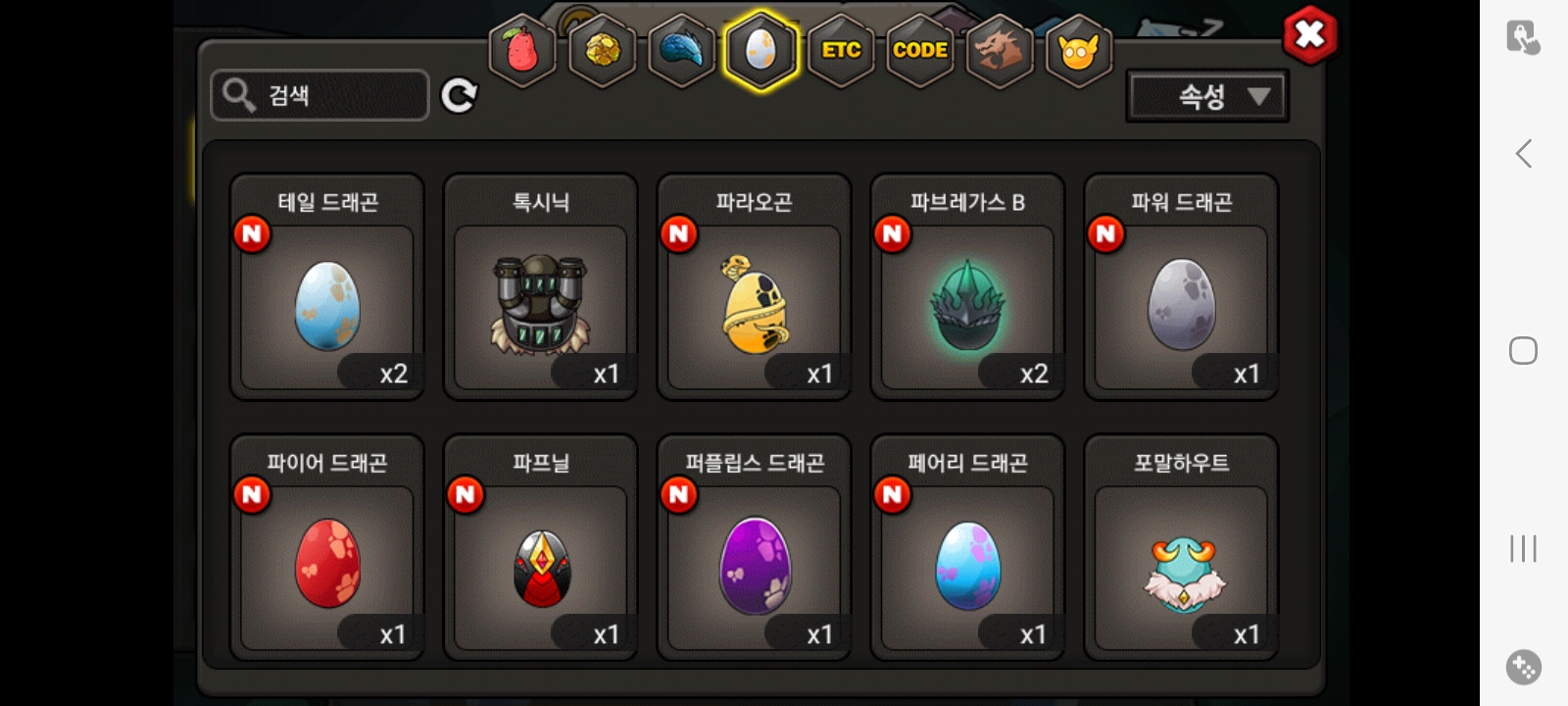The height and width of the screenshot is (706, 1568).
Task: Open the ETC tab
Action: tap(841, 50)
